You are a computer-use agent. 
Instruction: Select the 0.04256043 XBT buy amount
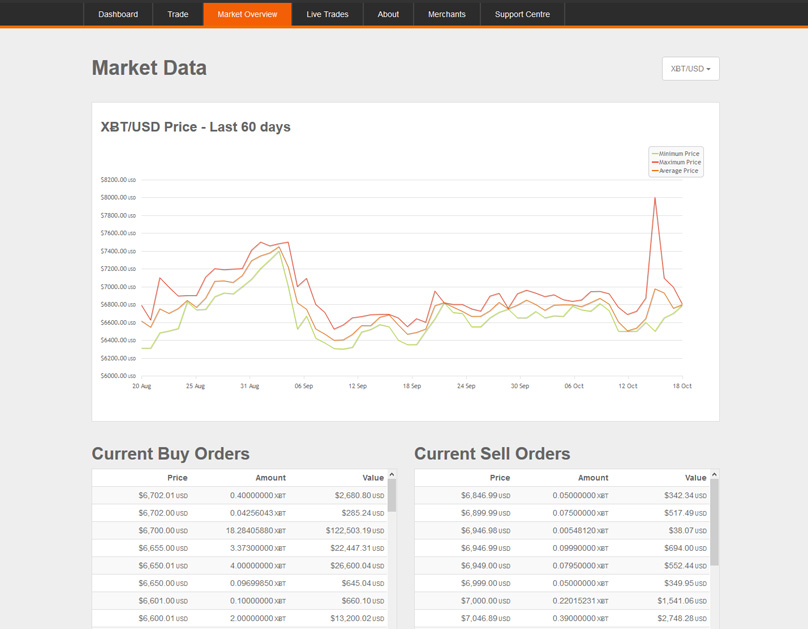(x=258, y=513)
